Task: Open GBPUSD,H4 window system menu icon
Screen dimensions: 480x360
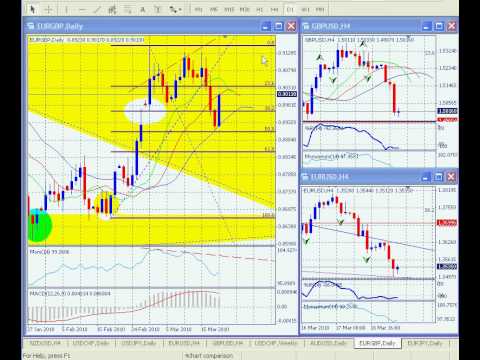Action: (x=306, y=26)
